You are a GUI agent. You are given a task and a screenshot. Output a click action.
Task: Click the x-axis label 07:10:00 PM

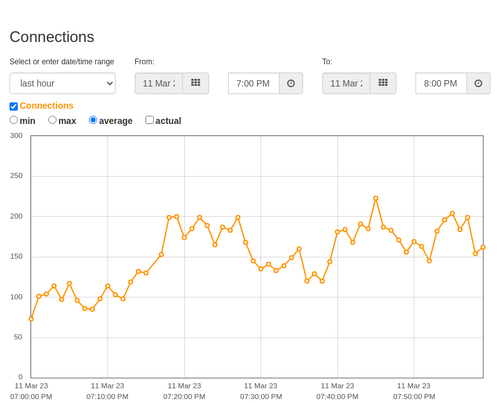(x=107, y=397)
